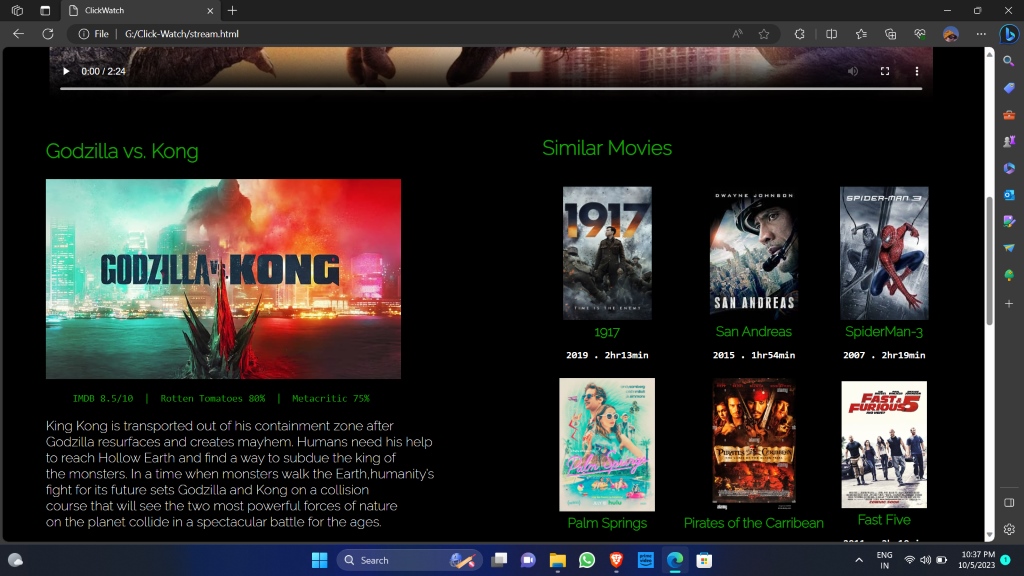The height and width of the screenshot is (576, 1024).
Task: Open the SpiderMan-3 movie poster
Action: [884, 253]
